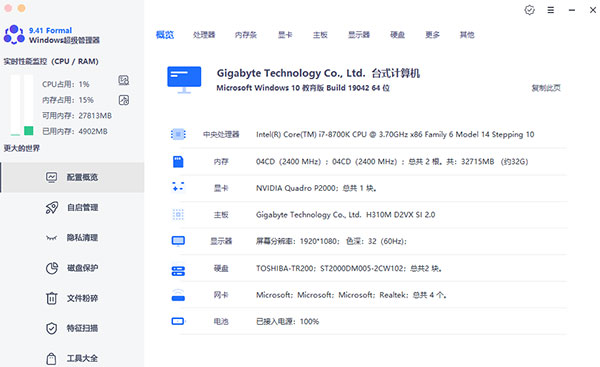Open the 内存条 tab

pyautogui.click(x=246, y=35)
